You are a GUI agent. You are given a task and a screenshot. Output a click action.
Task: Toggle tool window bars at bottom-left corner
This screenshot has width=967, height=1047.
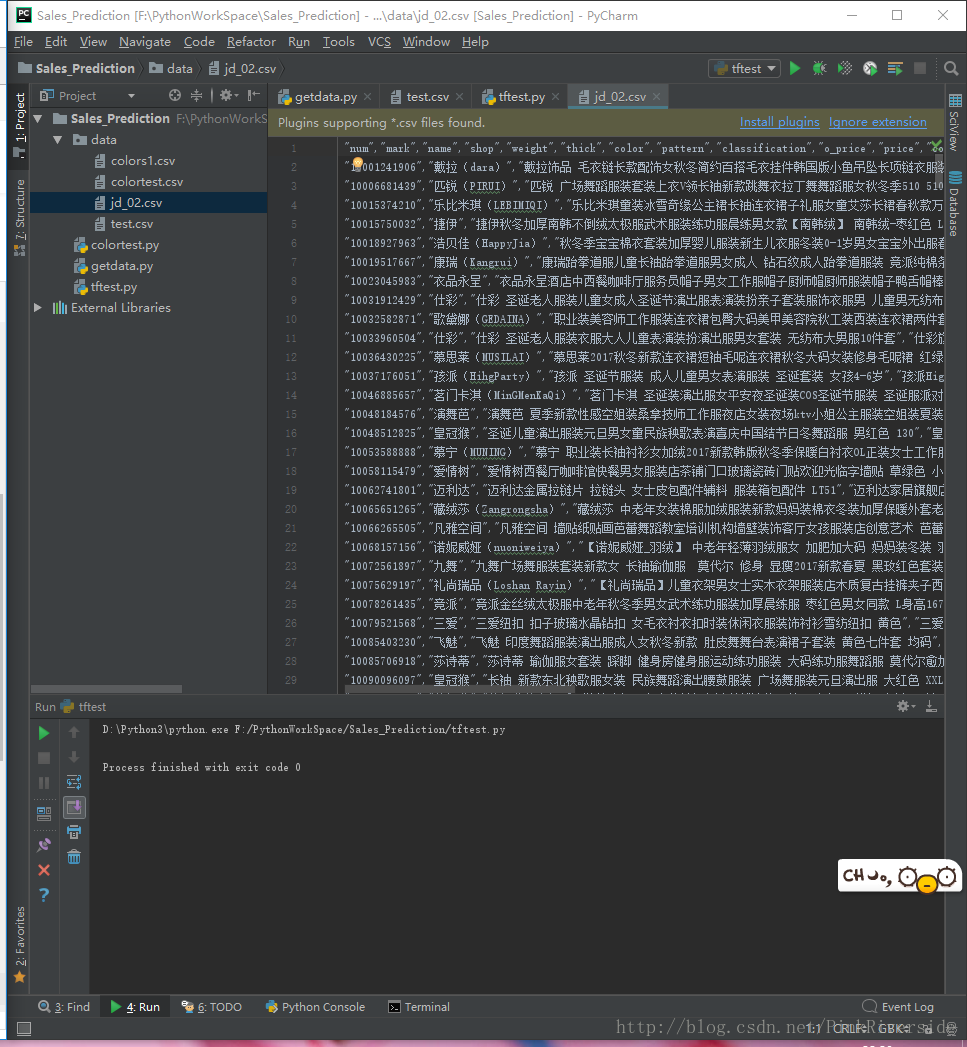click(23, 1028)
